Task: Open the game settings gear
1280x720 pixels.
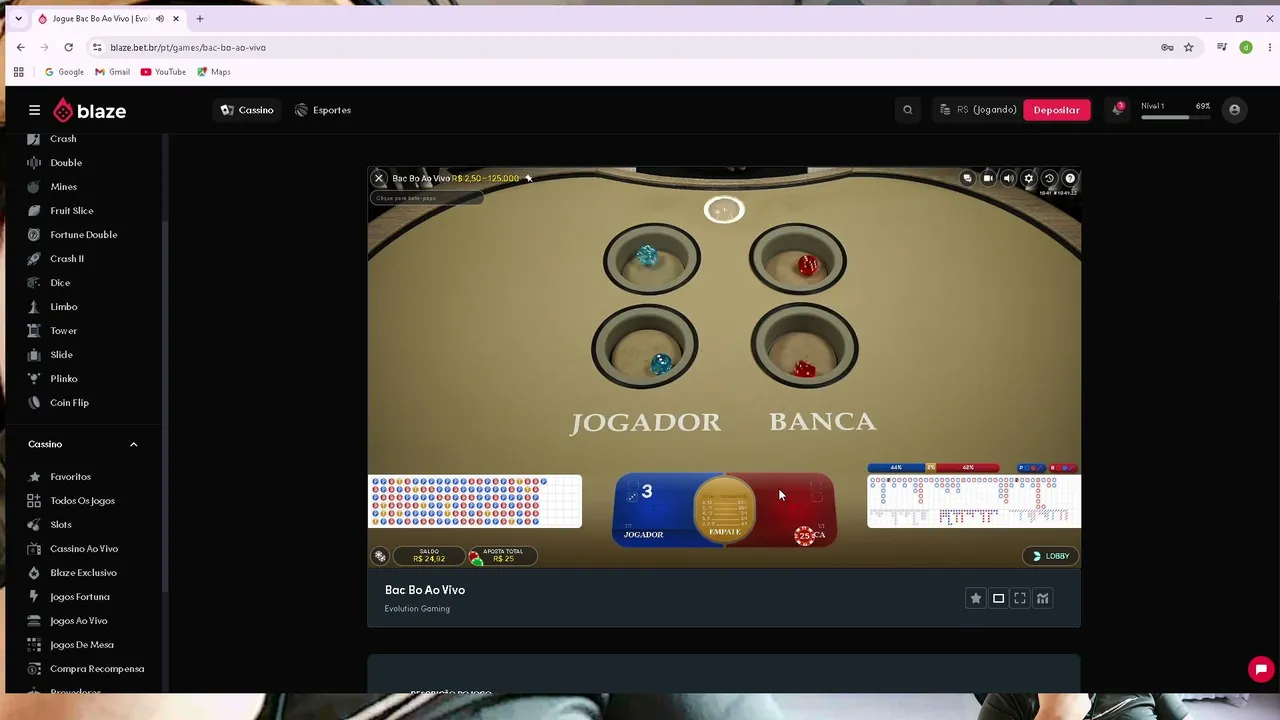Action: (x=1029, y=178)
